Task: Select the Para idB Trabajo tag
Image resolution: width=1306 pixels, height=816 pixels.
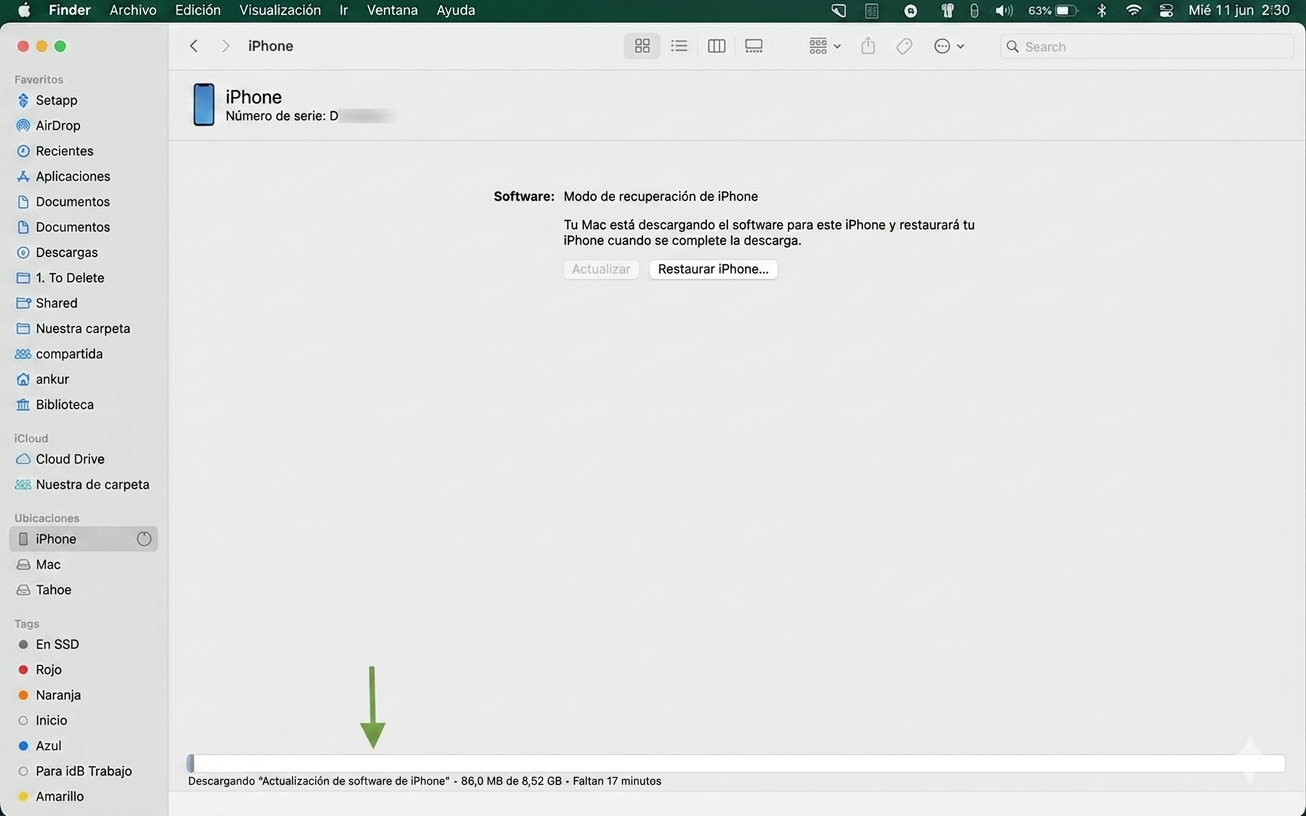Action: pyautogui.click(x=83, y=771)
